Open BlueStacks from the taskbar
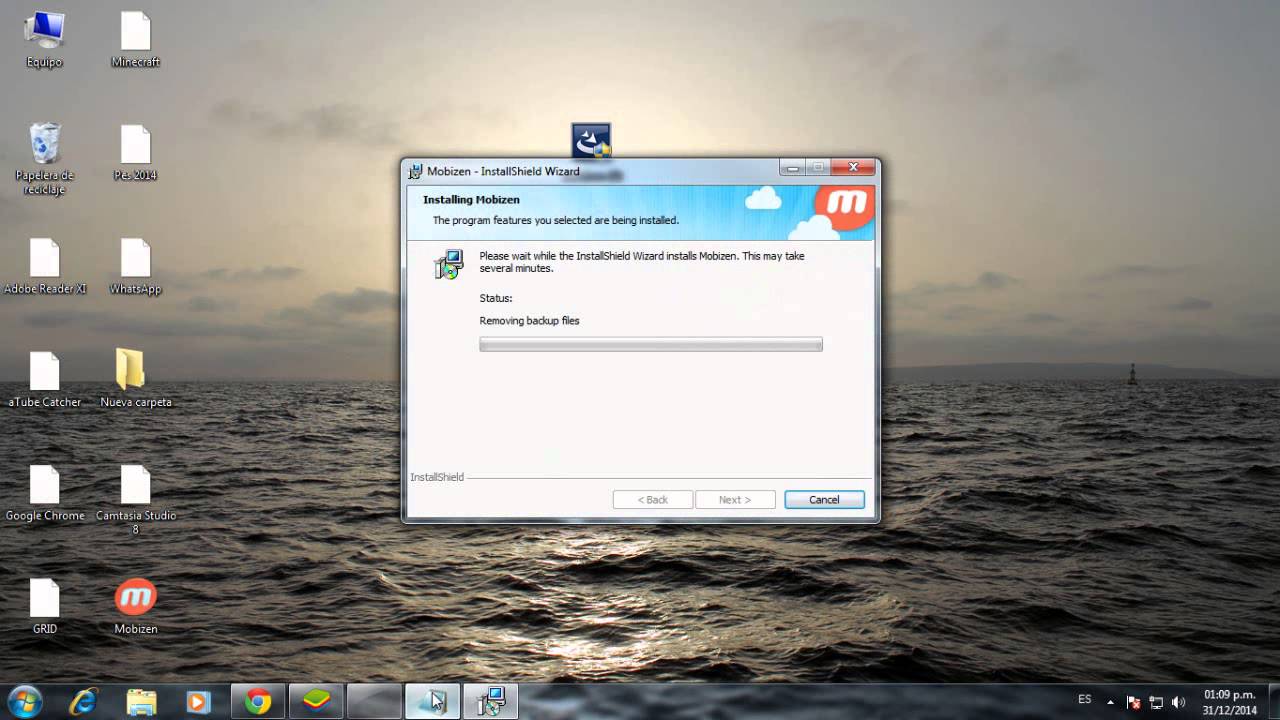 316,702
